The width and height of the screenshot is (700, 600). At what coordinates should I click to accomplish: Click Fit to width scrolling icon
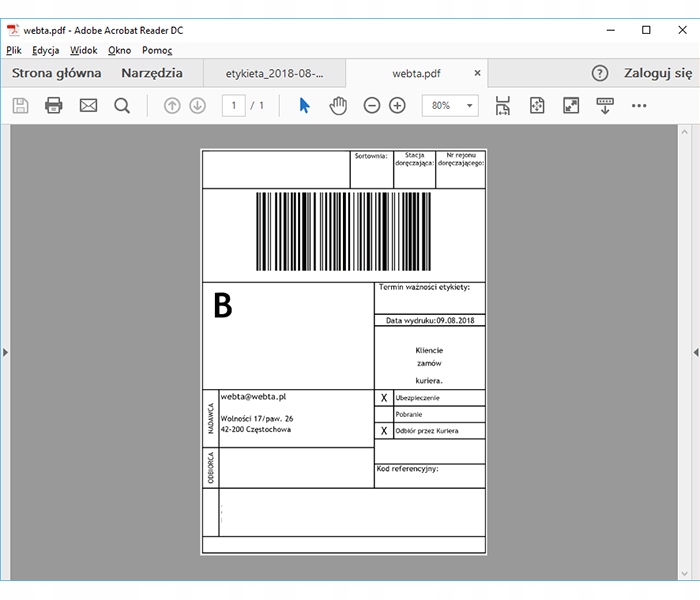[503, 106]
